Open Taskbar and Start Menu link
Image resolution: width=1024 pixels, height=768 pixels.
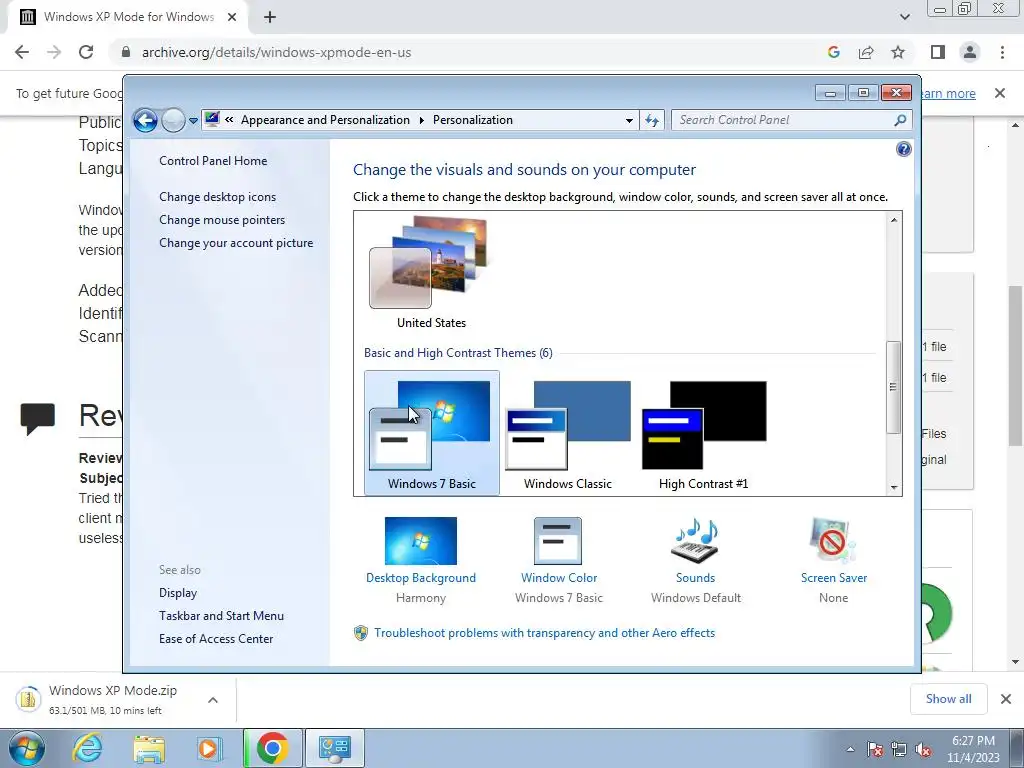221,616
